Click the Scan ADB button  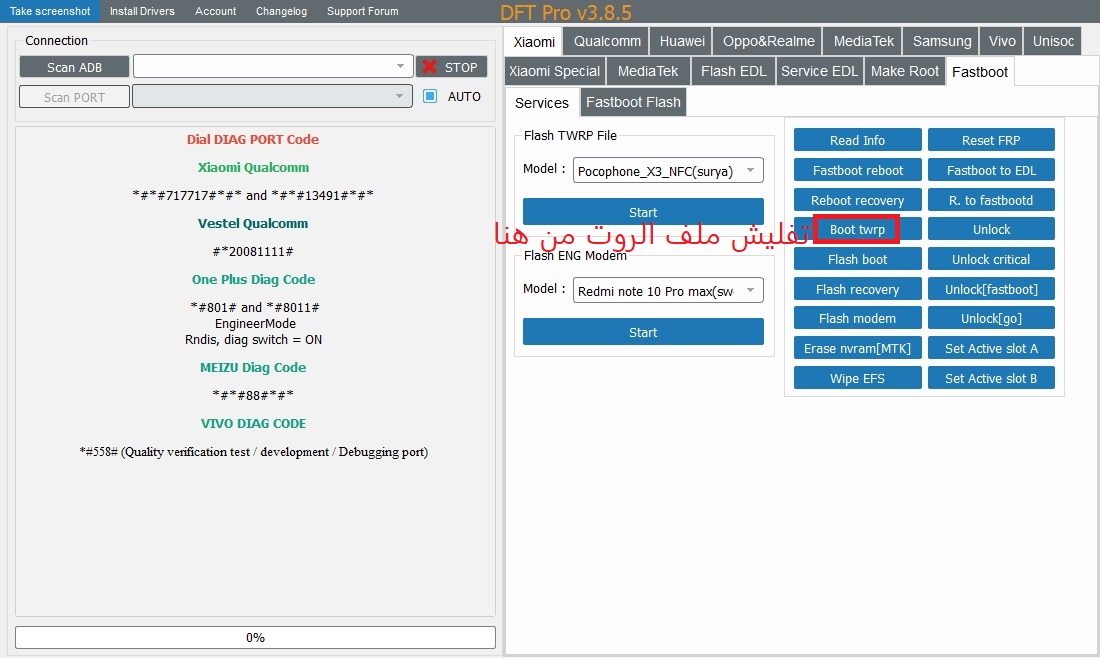74,67
